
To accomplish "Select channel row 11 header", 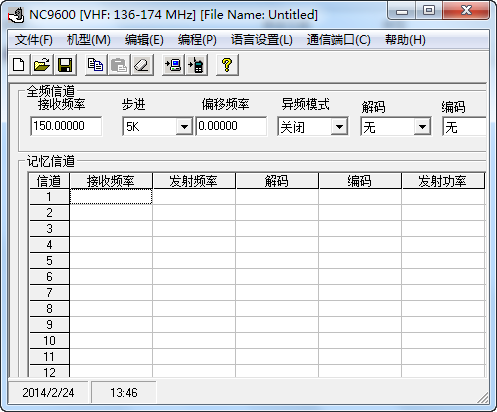I will click(x=49, y=357).
